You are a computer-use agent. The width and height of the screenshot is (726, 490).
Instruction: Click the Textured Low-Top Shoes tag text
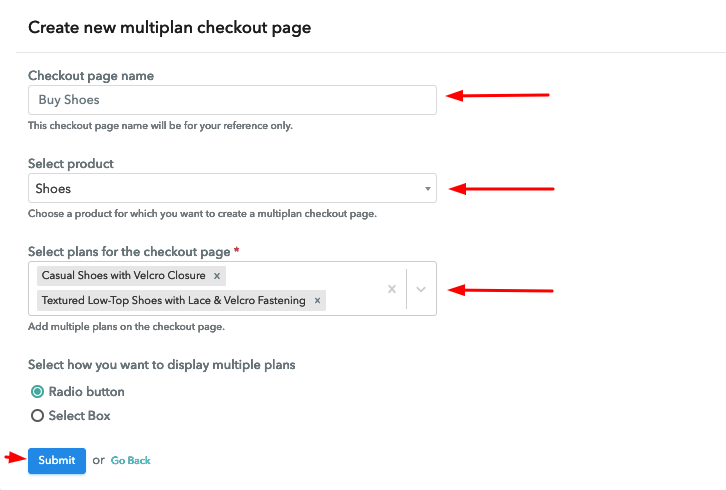click(174, 301)
